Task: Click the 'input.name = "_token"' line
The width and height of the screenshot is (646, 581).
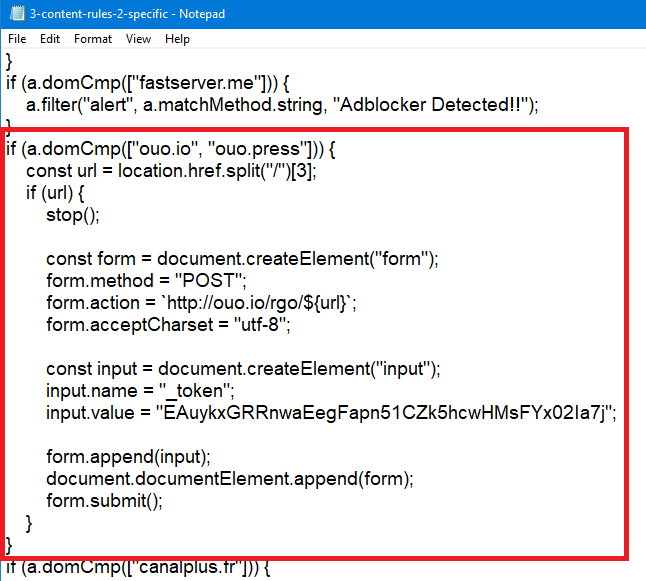Action: coord(140,391)
